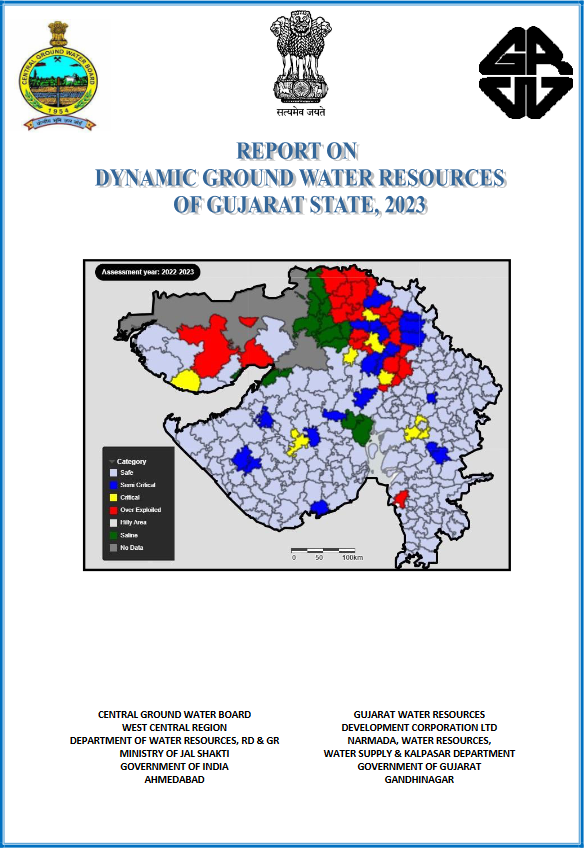Select the blue Semi Critical swatch
This screenshot has width=584, height=850.
click(113, 485)
